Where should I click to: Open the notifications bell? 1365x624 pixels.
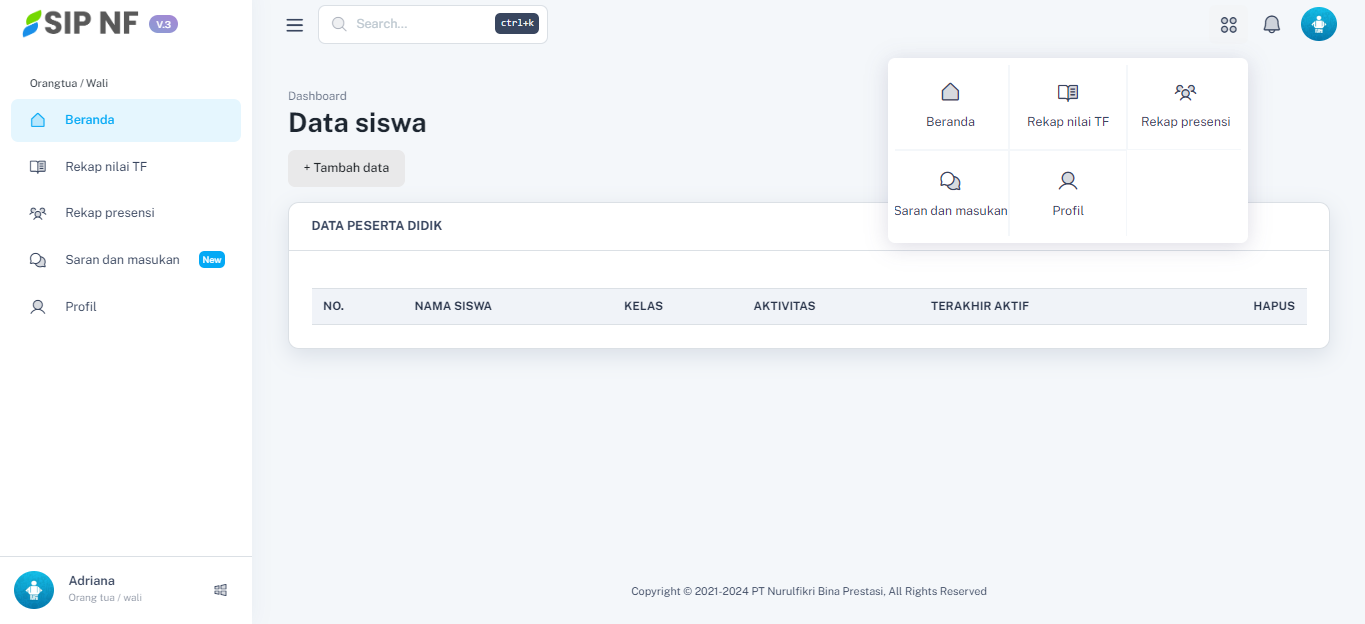pos(1272,24)
